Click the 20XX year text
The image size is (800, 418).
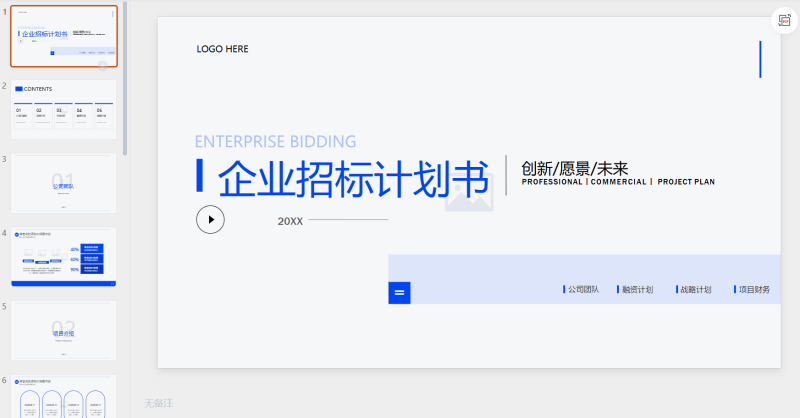click(x=290, y=221)
